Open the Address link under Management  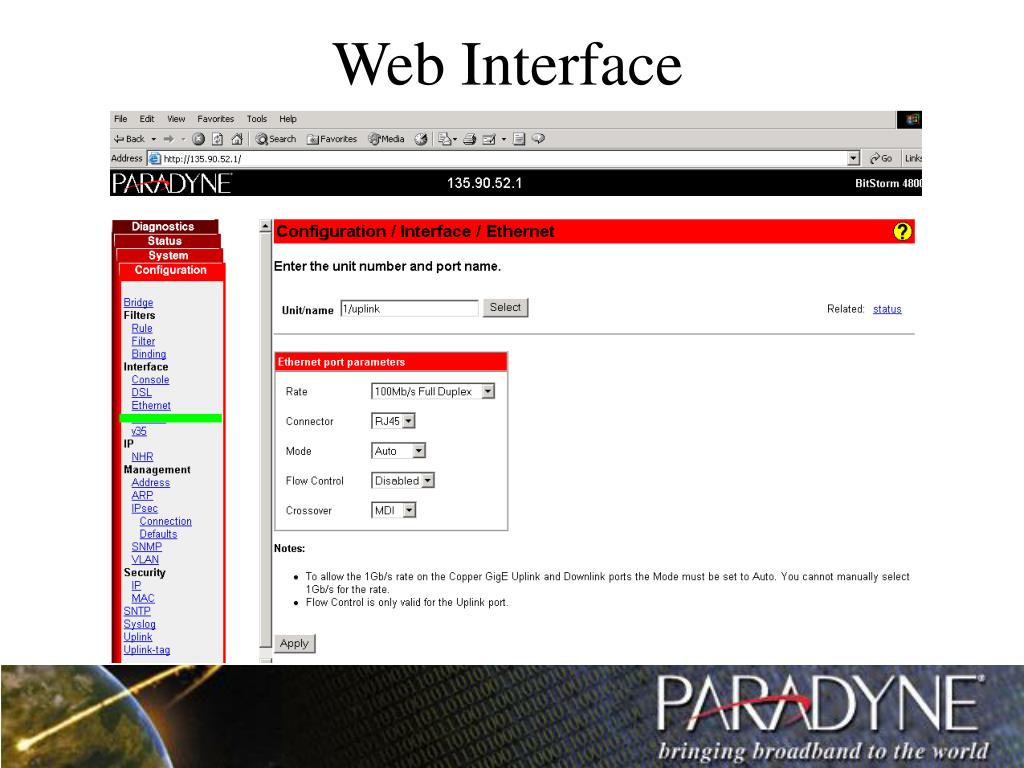click(151, 483)
